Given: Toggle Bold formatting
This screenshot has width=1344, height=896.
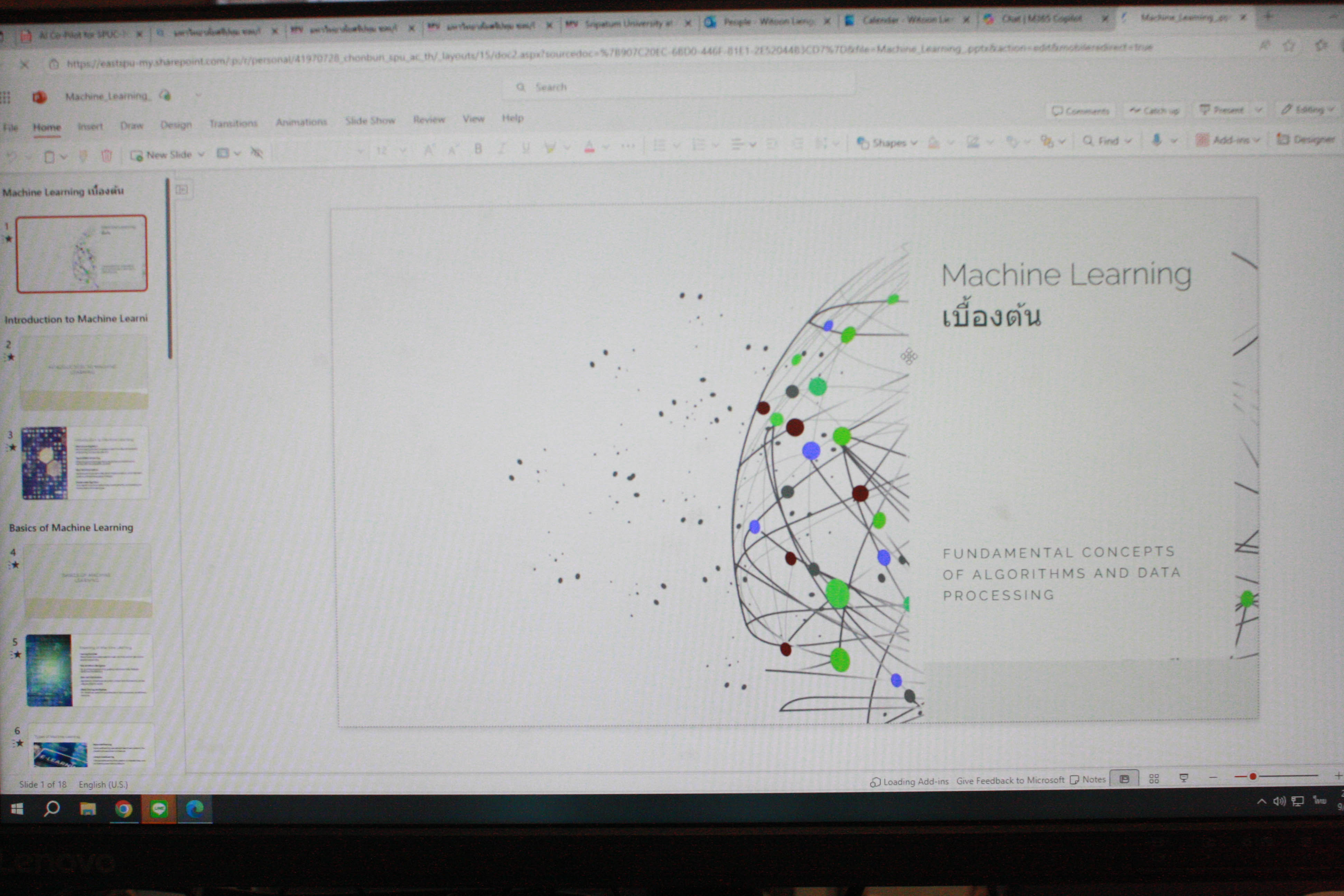Looking at the screenshot, I should click(x=478, y=149).
